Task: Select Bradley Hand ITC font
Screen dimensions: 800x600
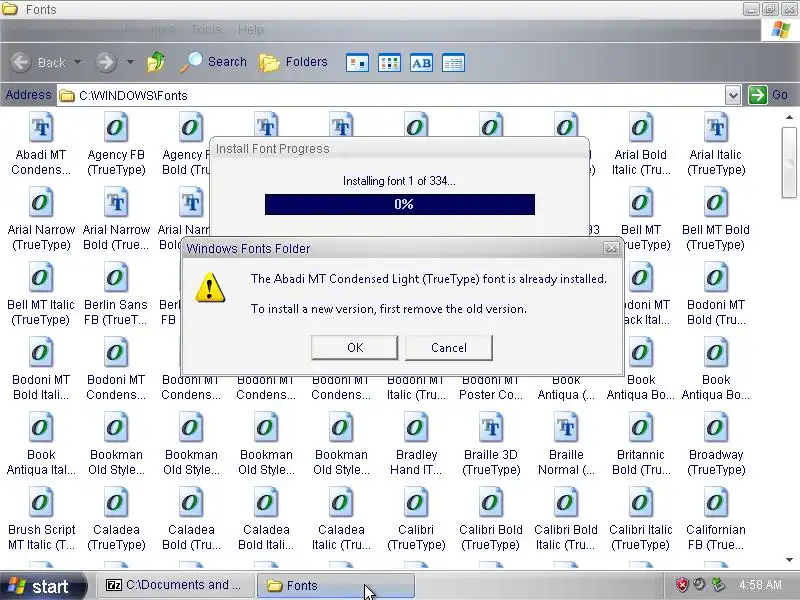Action: click(x=416, y=444)
